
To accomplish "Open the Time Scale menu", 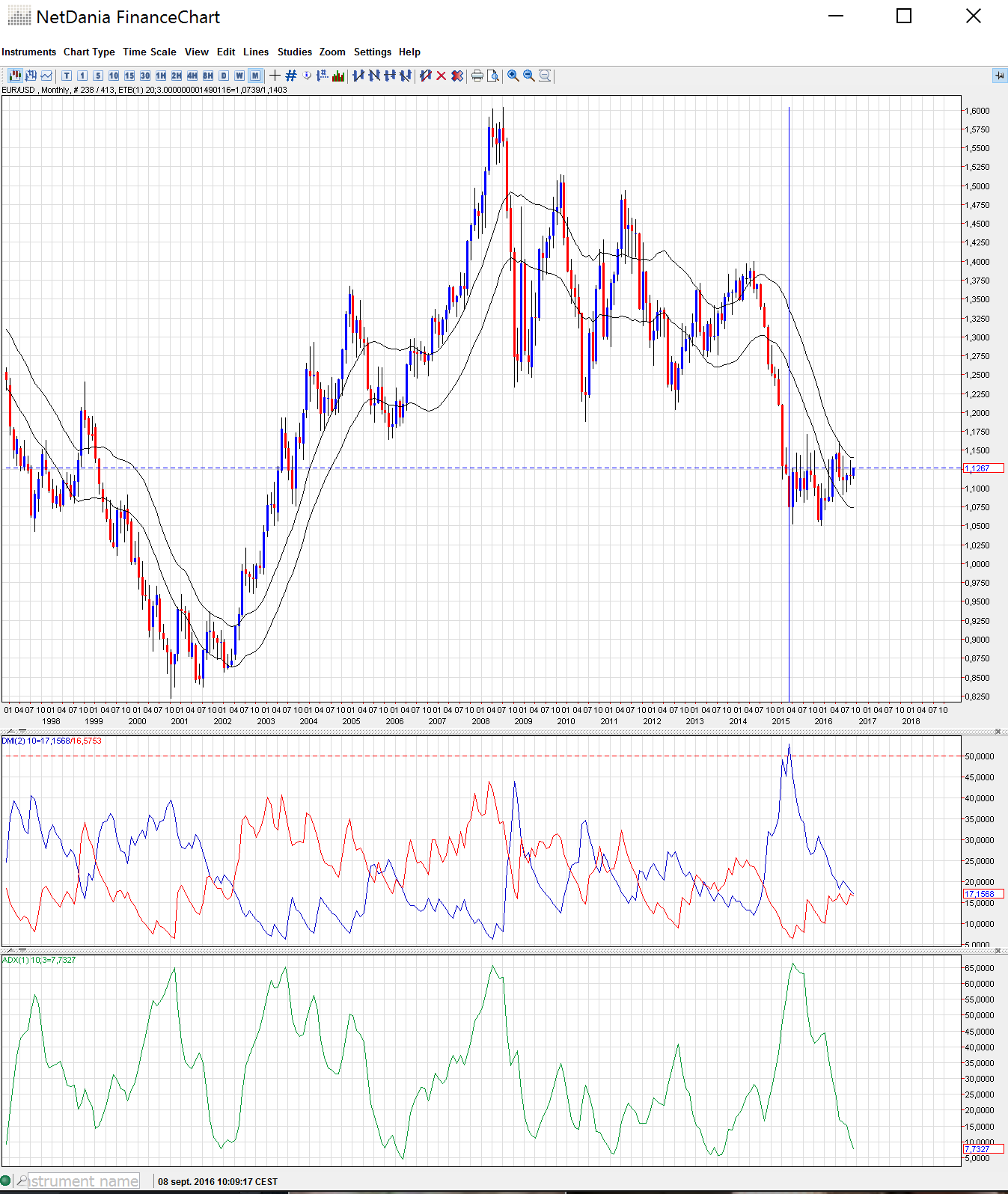I will (150, 52).
